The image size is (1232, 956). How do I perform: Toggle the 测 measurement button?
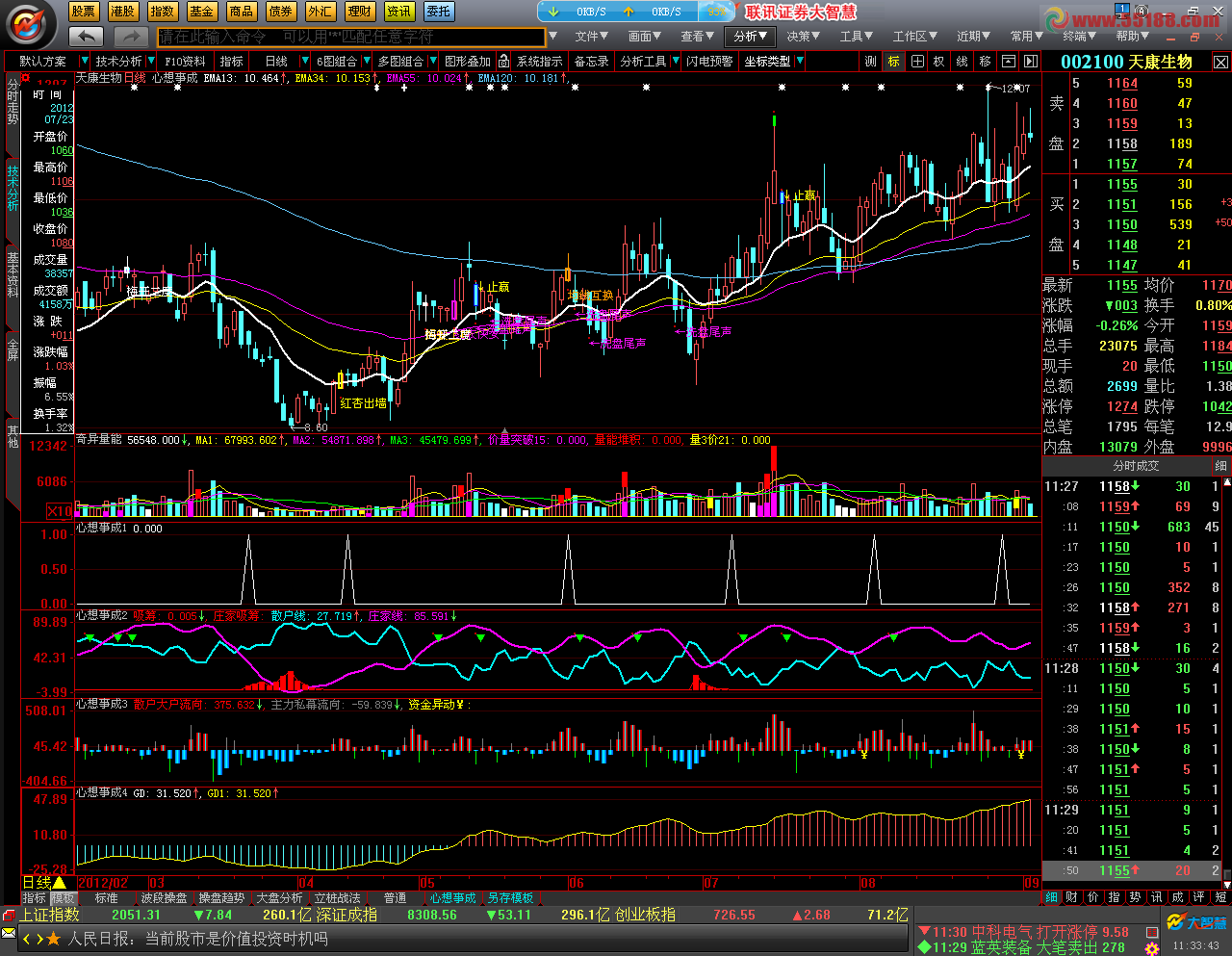click(871, 61)
